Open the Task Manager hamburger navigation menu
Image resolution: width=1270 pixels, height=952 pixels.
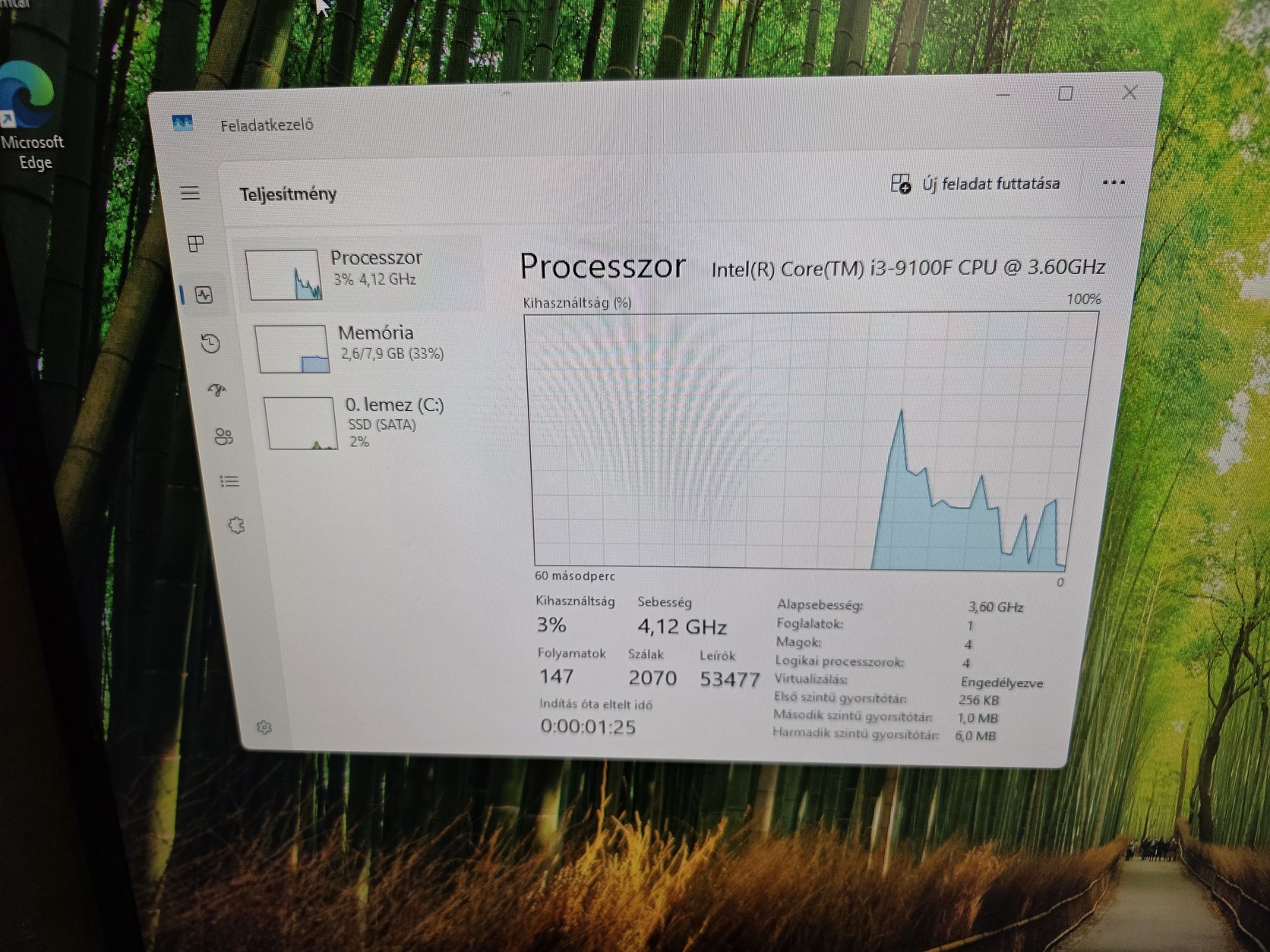point(190,193)
